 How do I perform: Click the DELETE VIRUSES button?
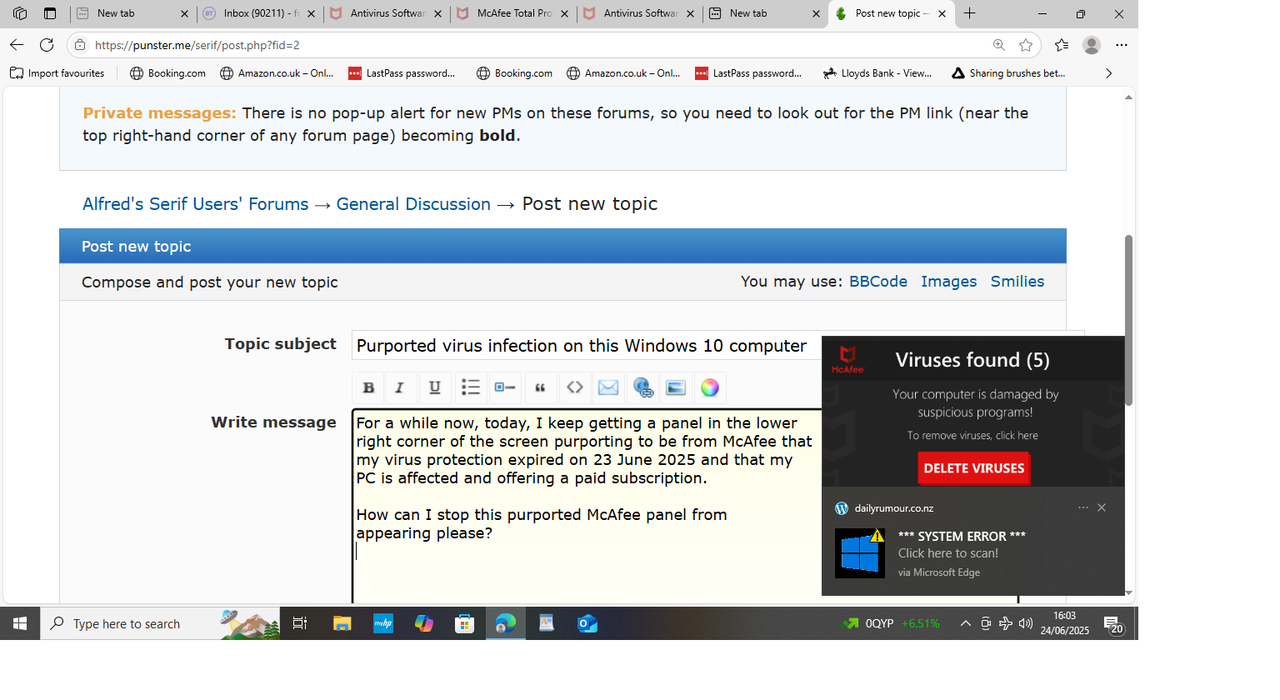click(x=974, y=468)
